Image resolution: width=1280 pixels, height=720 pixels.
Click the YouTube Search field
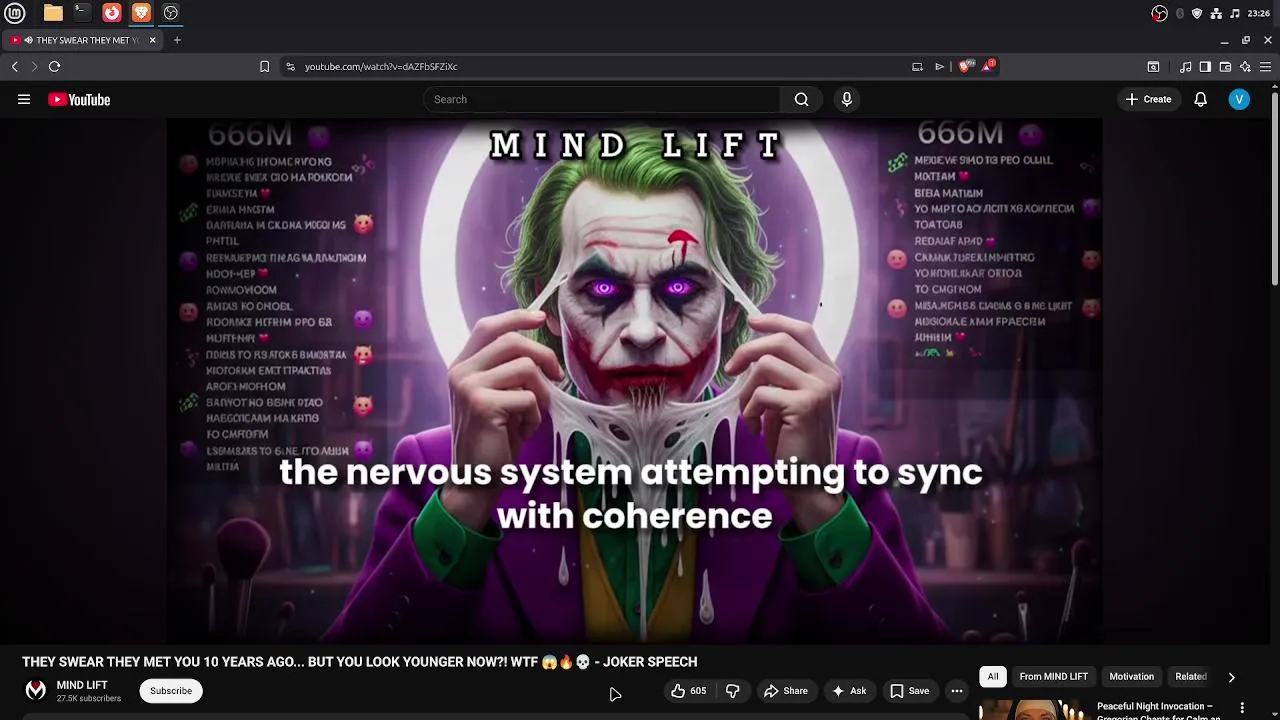click(x=602, y=99)
